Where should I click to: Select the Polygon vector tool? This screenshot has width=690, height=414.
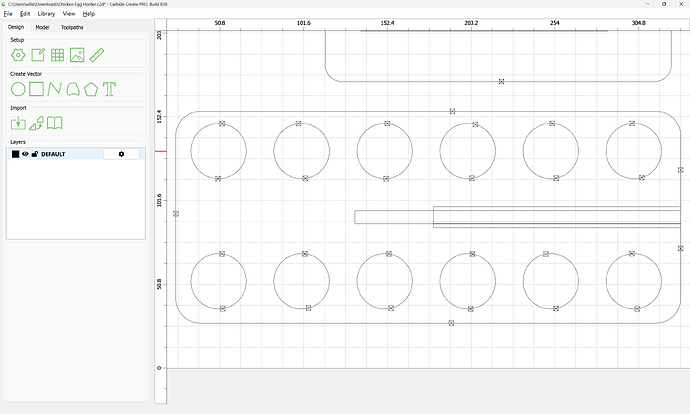91,90
